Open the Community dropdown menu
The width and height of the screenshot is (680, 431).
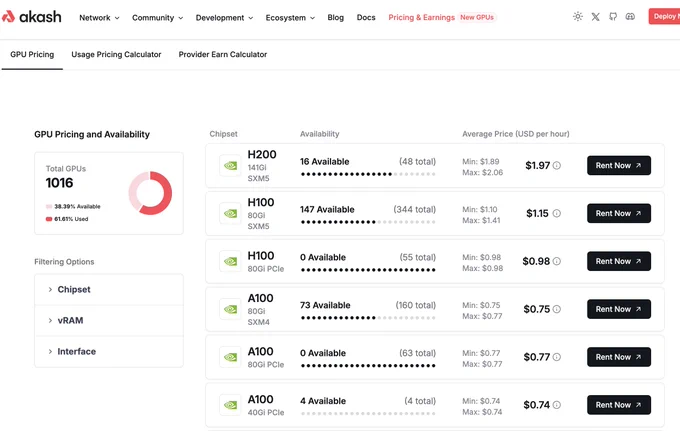157,18
